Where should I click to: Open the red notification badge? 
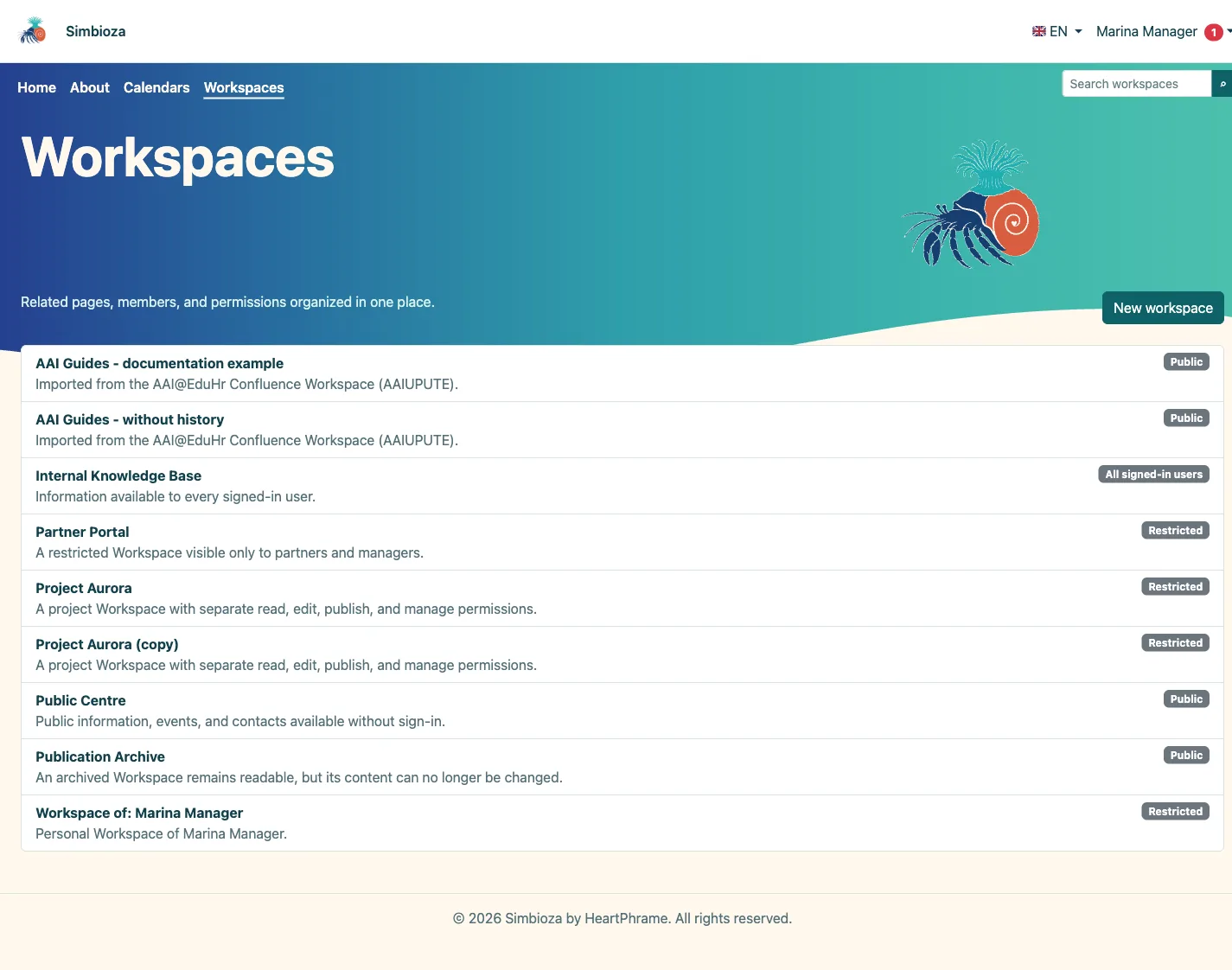coord(1214,32)
